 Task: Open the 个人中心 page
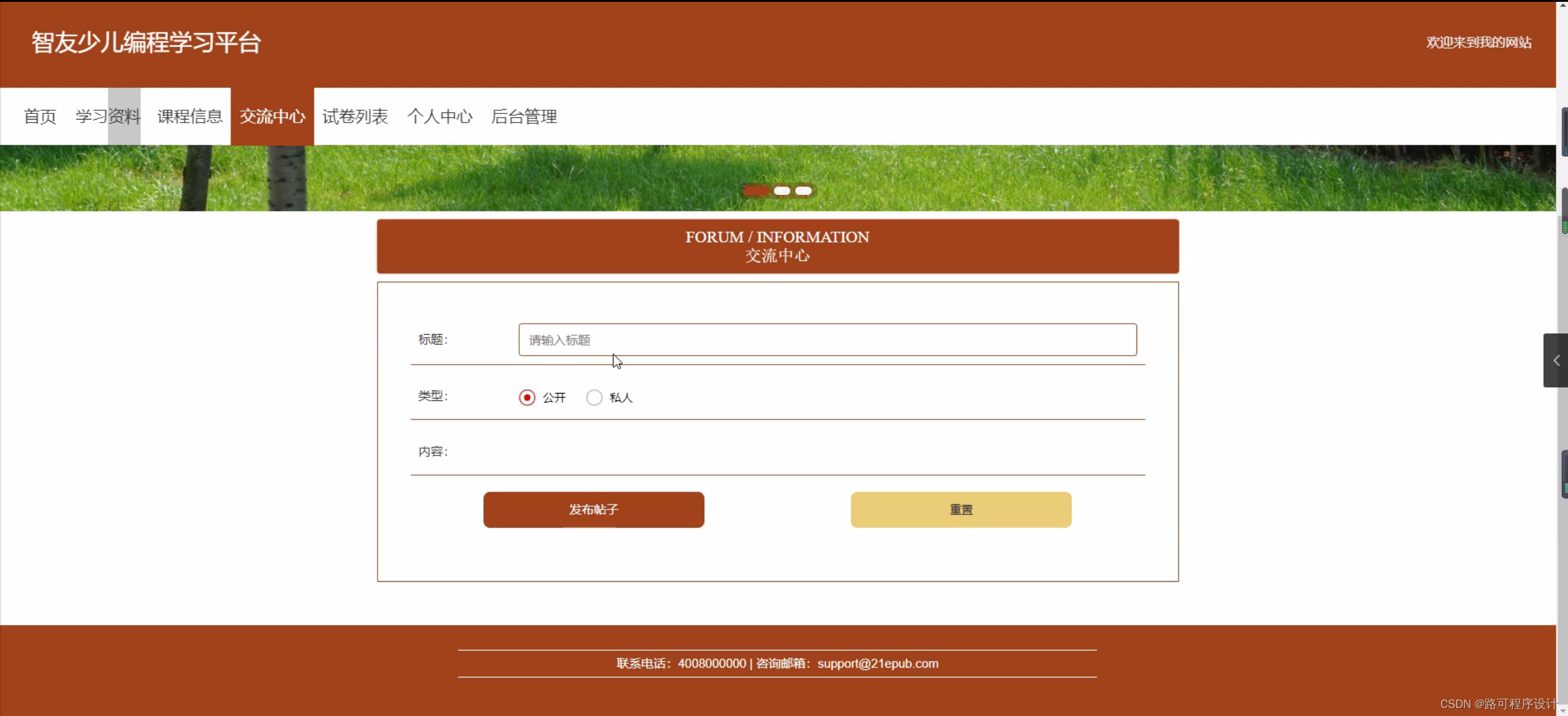tap(439, 116)
